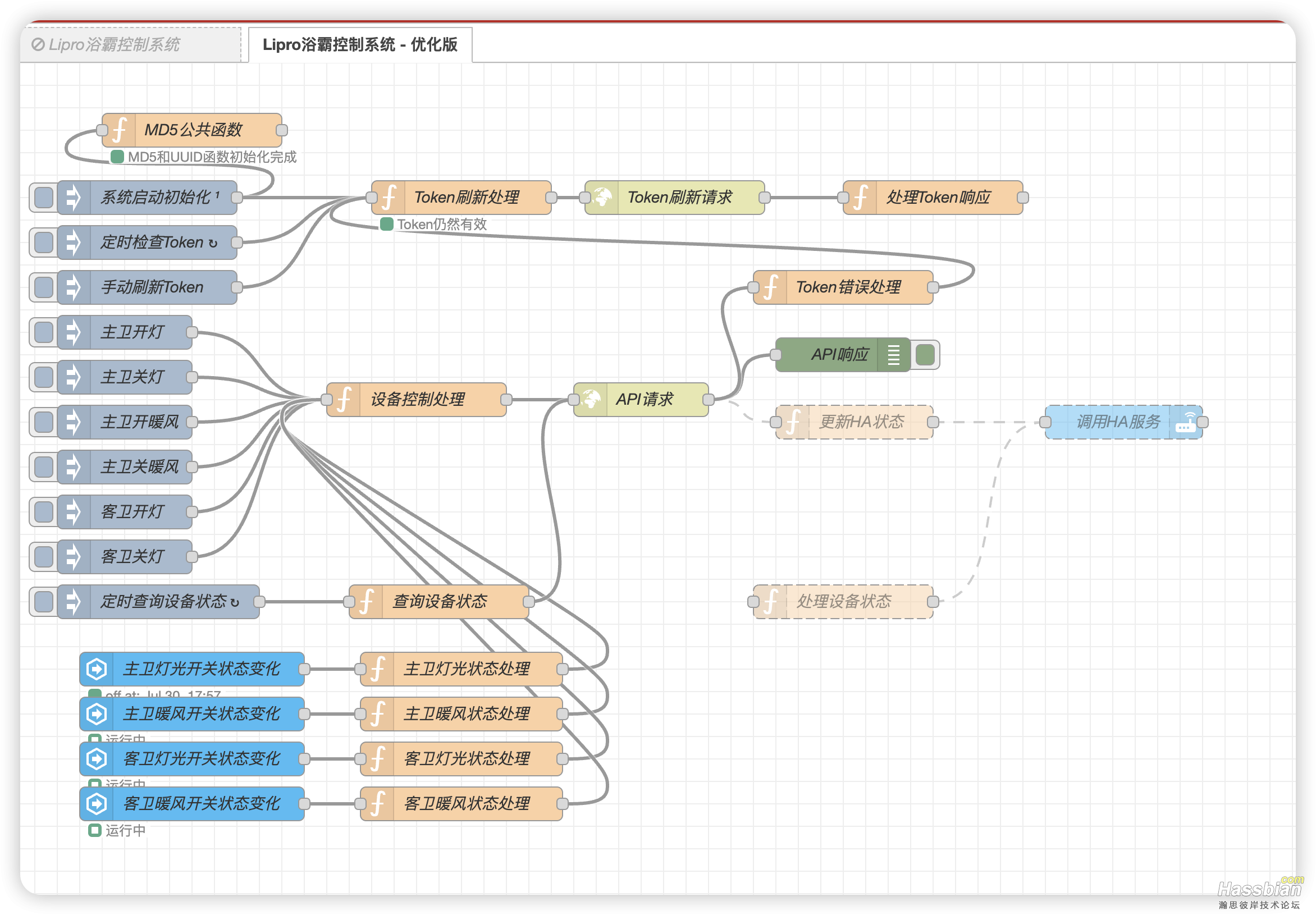
Task: Select the 定时查询设备状态 node label
Action: pyautogui.click(x=164, y=602)
